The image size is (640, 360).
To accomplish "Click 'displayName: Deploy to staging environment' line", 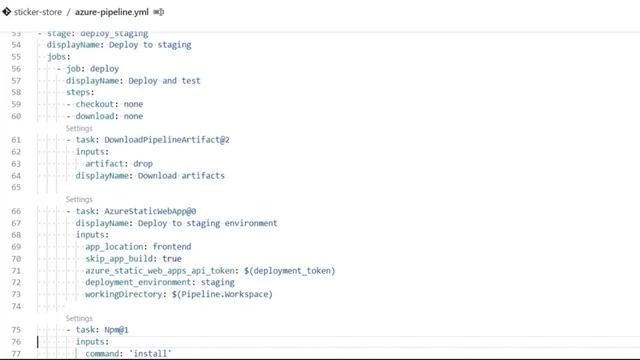I will click(x=176, y=223).
